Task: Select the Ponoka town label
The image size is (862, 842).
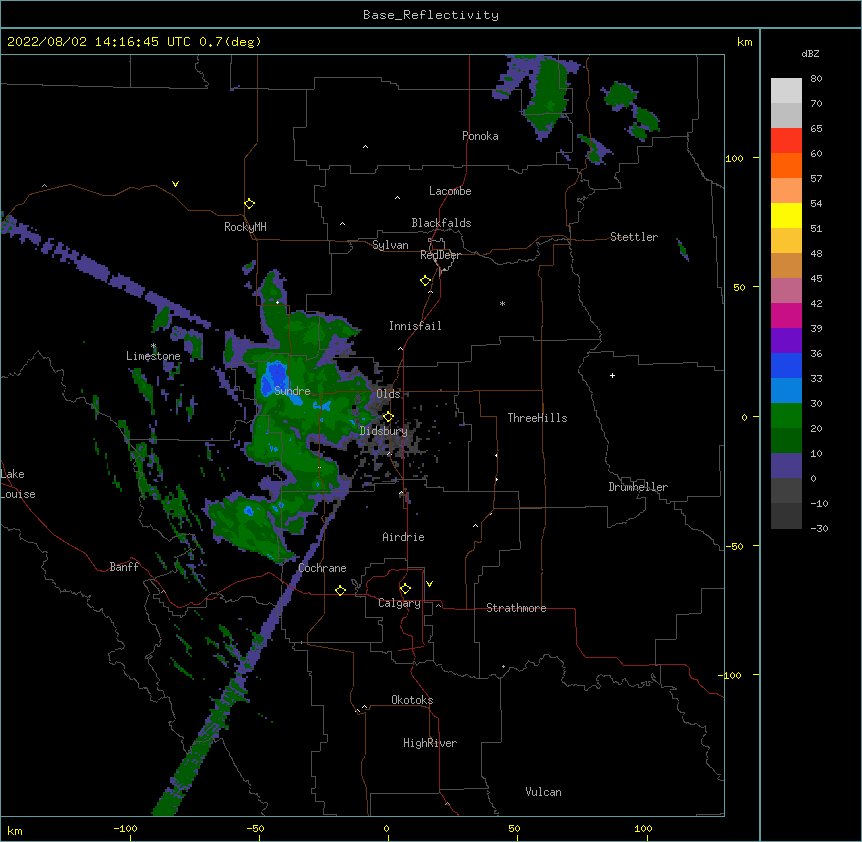Action: click(x=480, y=136)
